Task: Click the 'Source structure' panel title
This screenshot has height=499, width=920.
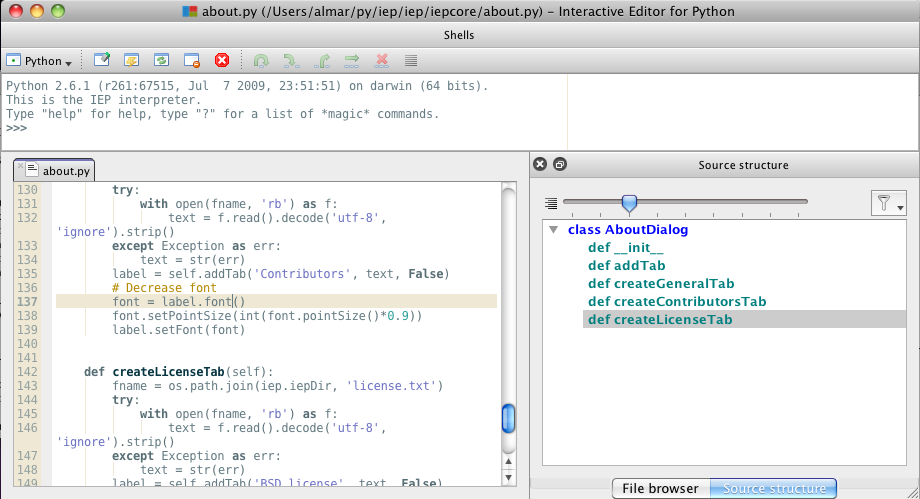Action: pos(743,165)
